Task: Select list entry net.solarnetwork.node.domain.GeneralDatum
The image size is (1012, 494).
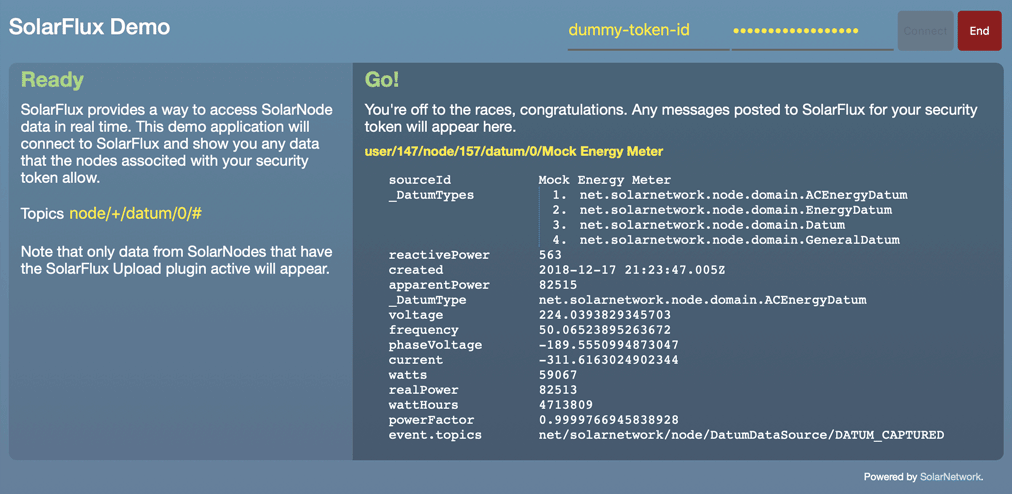Action: [x=740, y=240]
